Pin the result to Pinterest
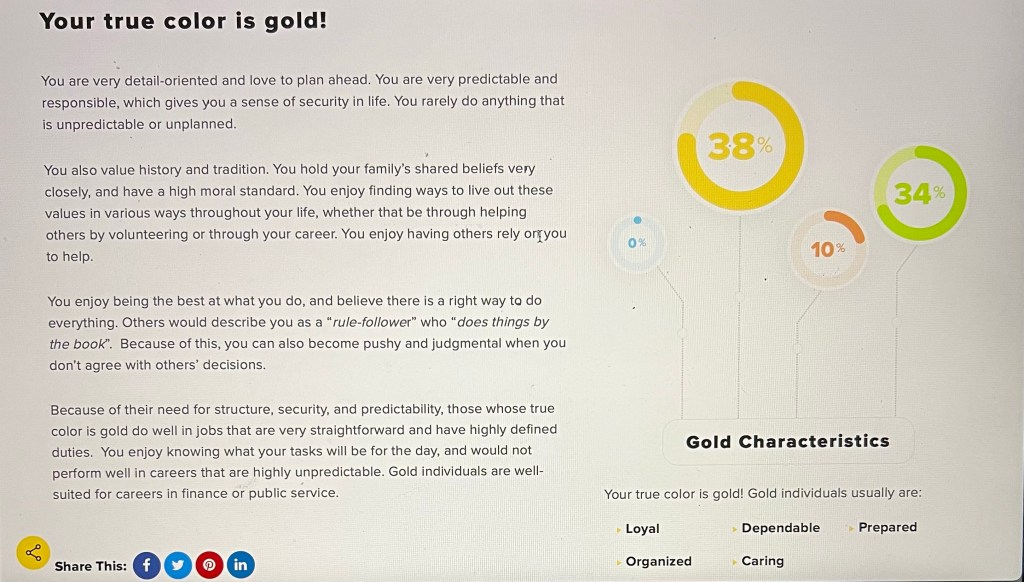 [209, 565]
